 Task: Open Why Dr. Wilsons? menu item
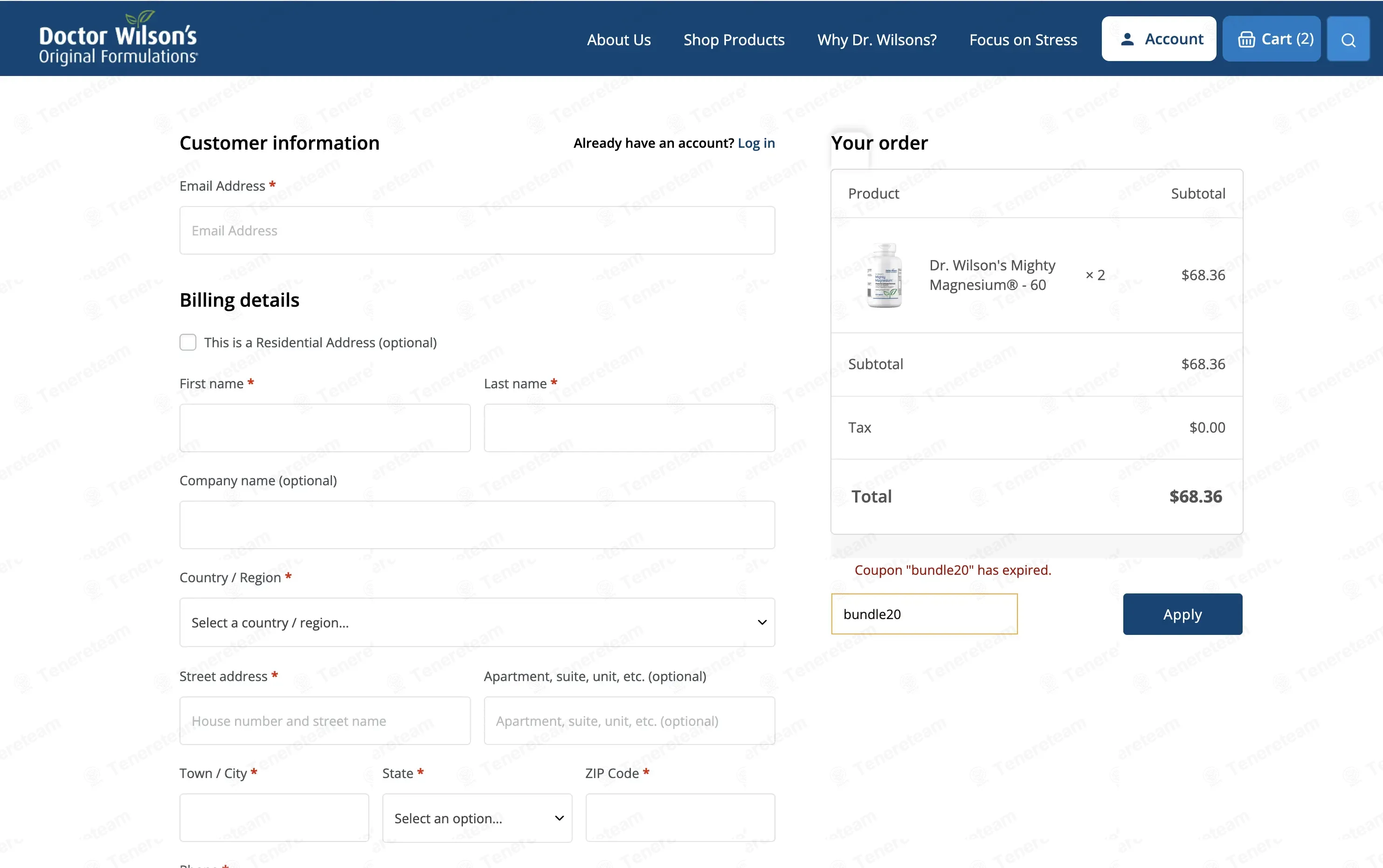coord(877,40)
